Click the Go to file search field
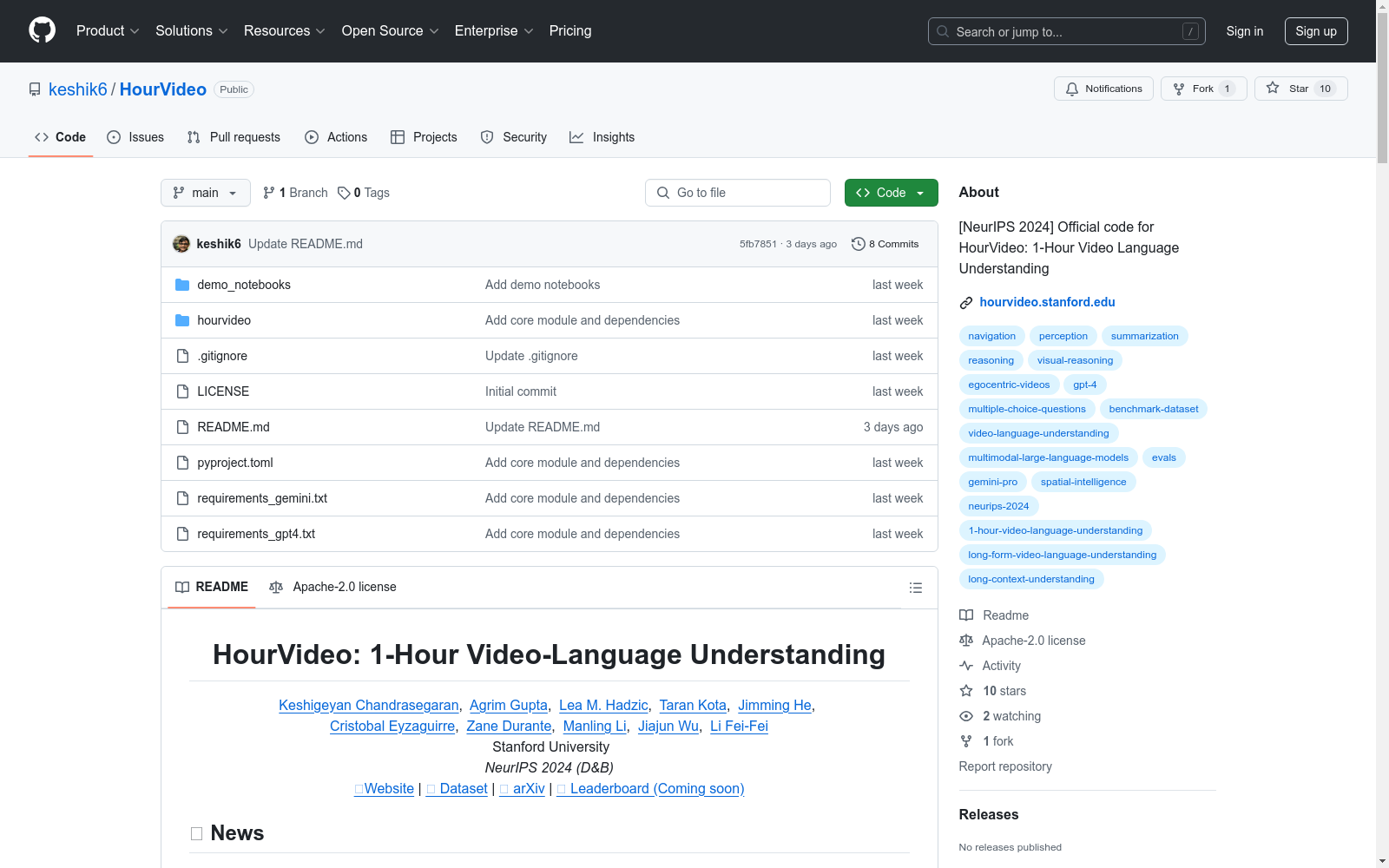Image resolution: width=1389 pixels, height=868 pixels. pos(738,193)
